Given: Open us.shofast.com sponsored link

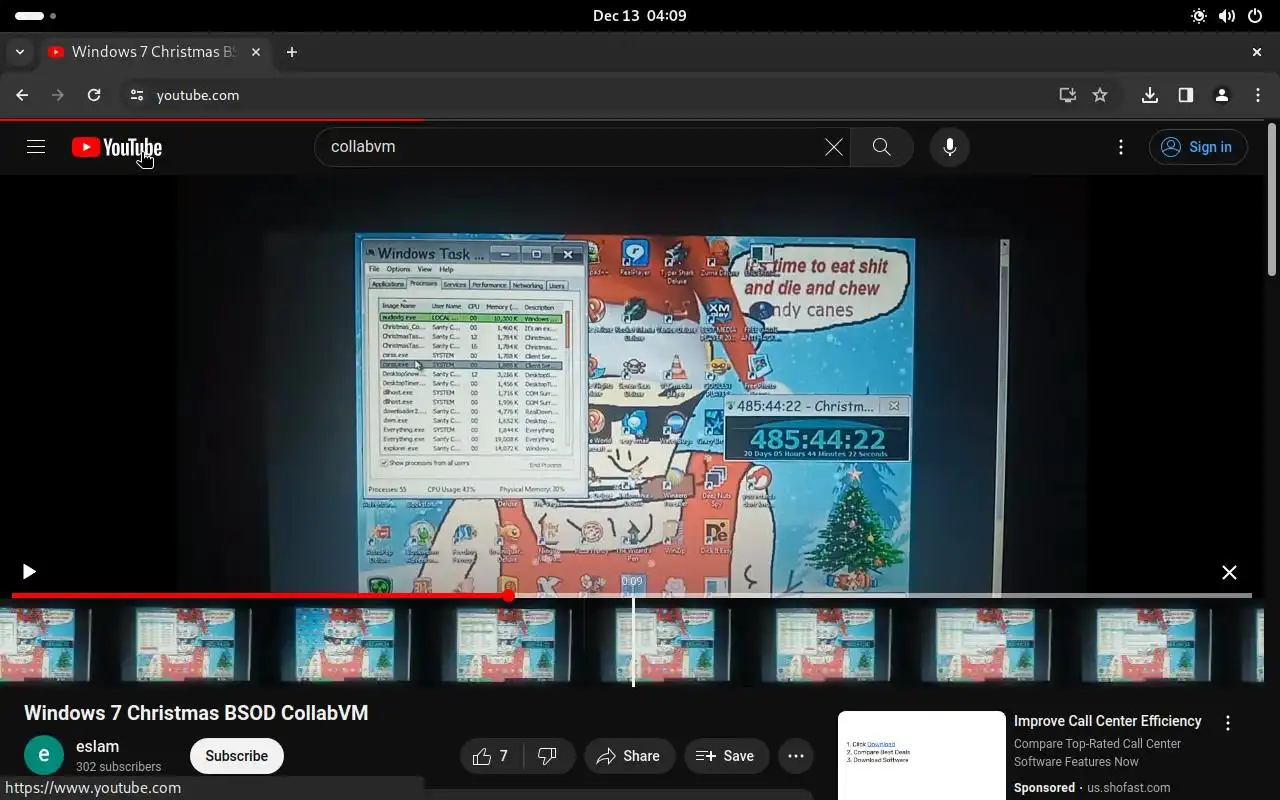Looking at the screenshot, I should [x=1128, y=787].
